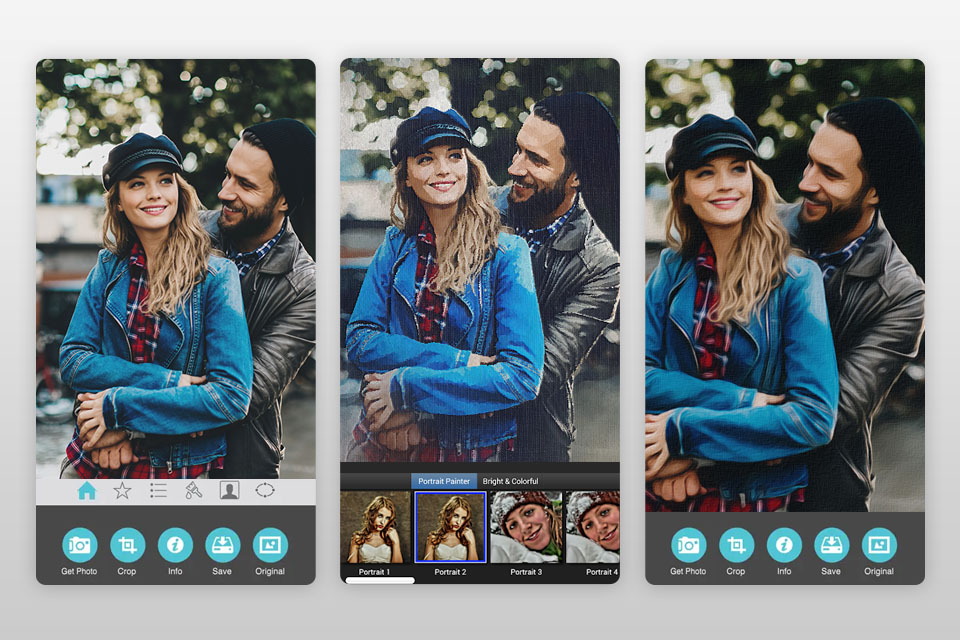Click the white horizontal scrollbar under presets
The width and height of the screenshot is (960, 640).
pyautogui.click(x=380, y=579)
